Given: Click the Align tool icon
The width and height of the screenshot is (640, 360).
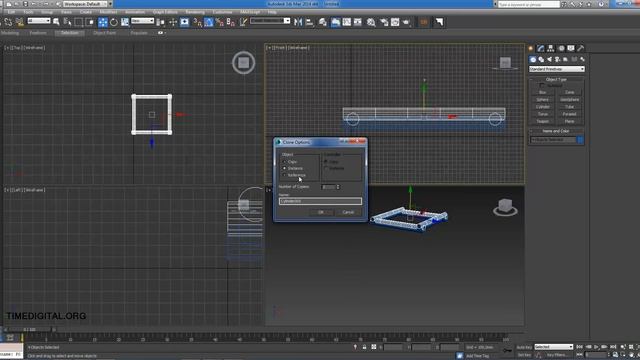Looking at the screenshot, I should tap(309, 22).
